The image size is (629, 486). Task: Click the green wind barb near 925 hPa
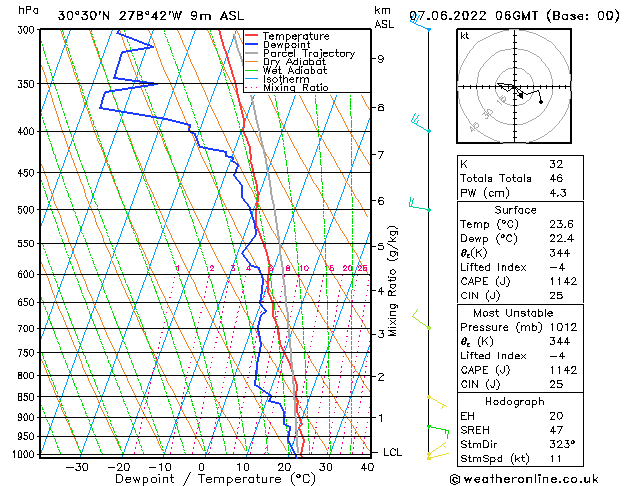coord(438,432)
